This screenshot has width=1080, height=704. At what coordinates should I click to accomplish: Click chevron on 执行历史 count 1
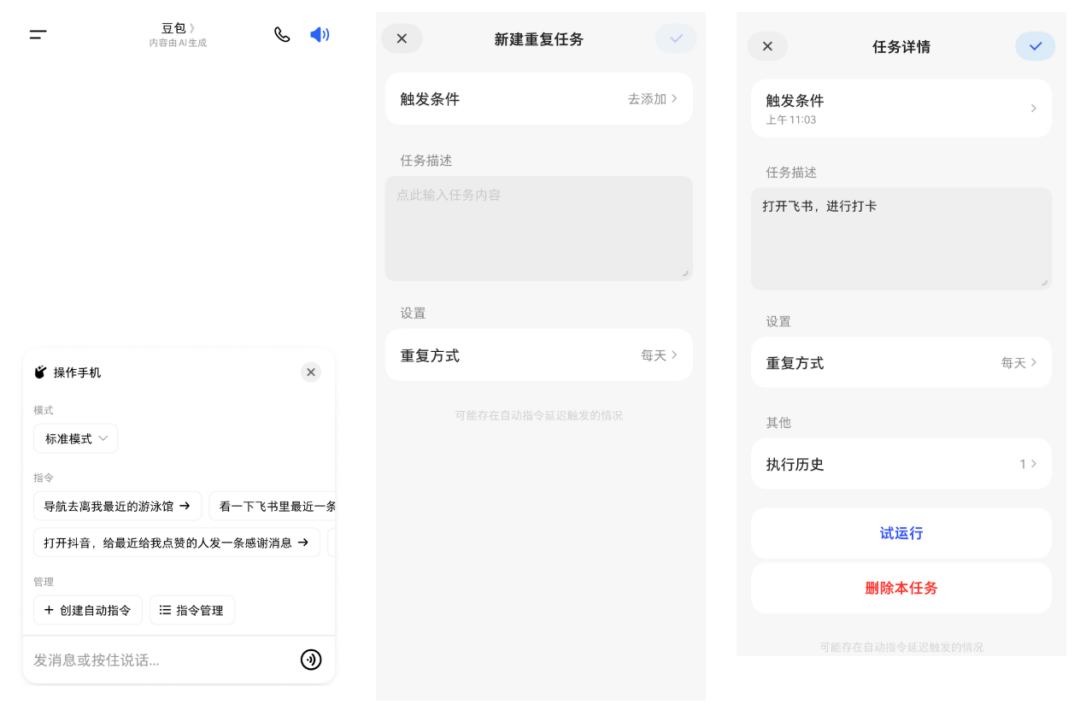1033,464
